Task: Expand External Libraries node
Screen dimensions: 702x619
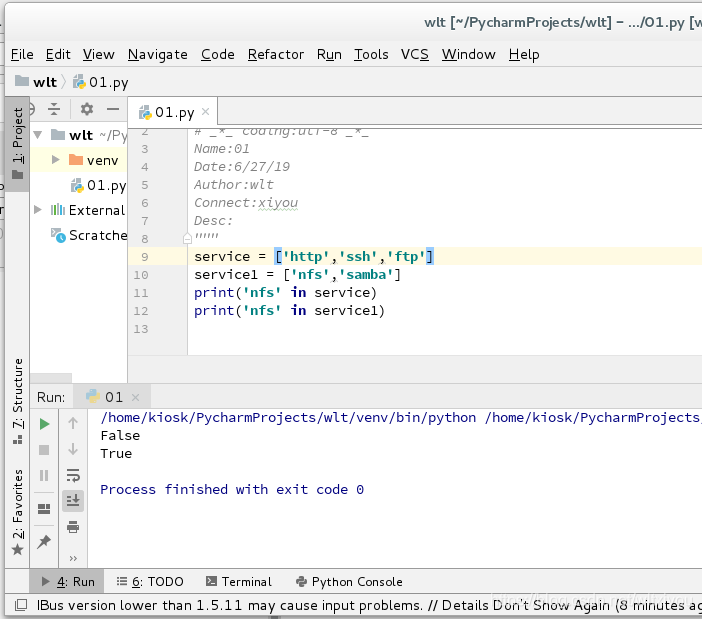Action: [38, 209]
